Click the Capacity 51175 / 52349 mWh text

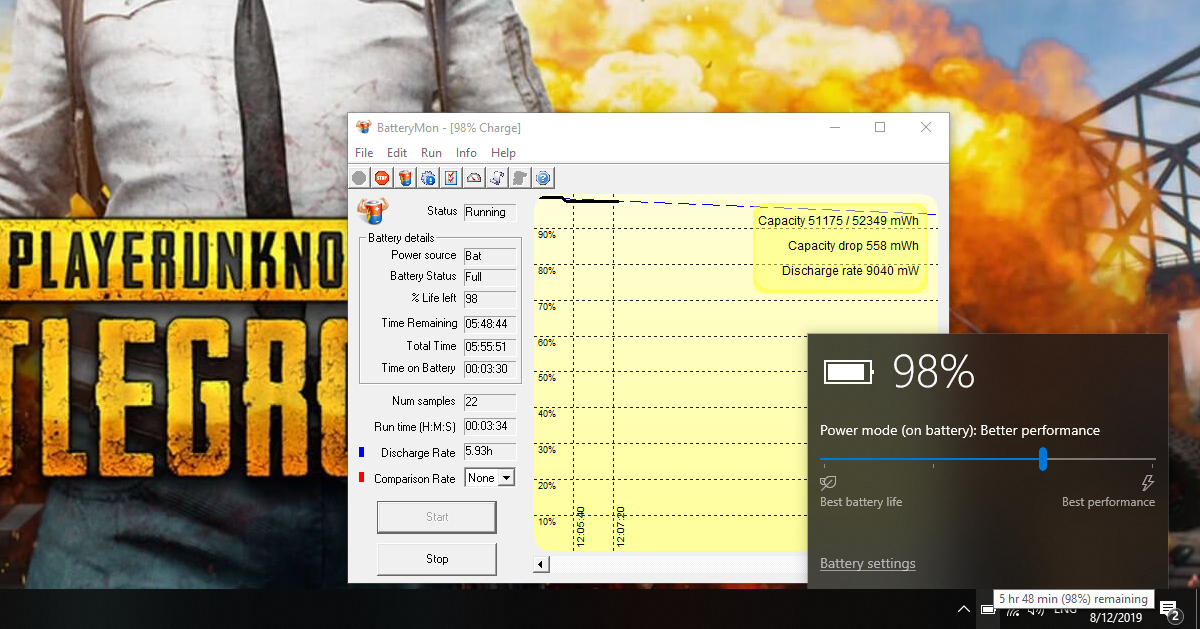(x=838, y=221)
